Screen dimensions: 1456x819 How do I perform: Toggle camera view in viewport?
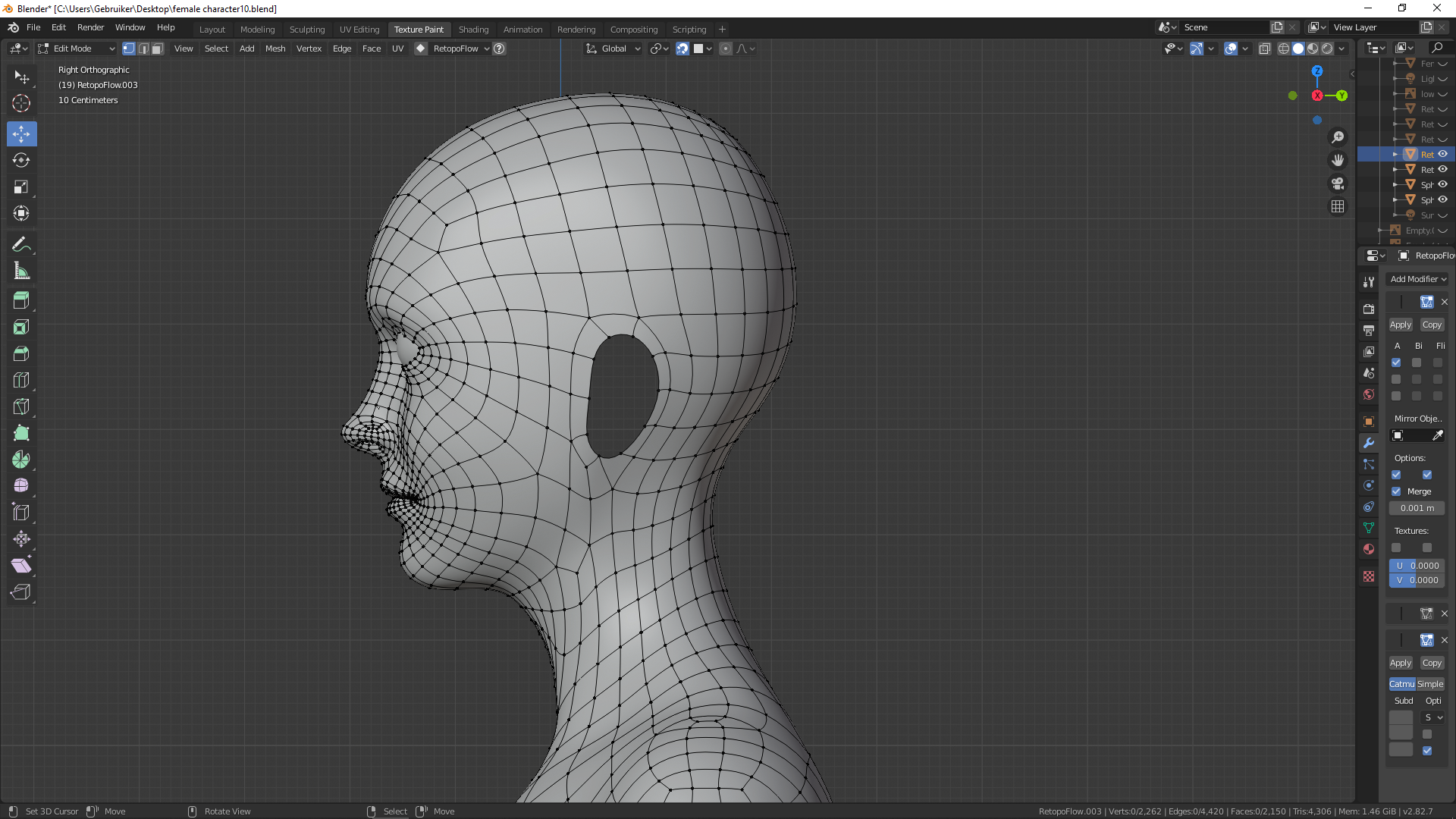1338,184
